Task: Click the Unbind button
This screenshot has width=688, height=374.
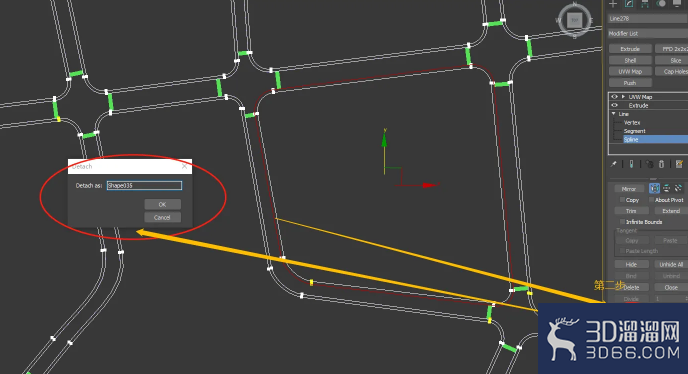Action: 671,276
